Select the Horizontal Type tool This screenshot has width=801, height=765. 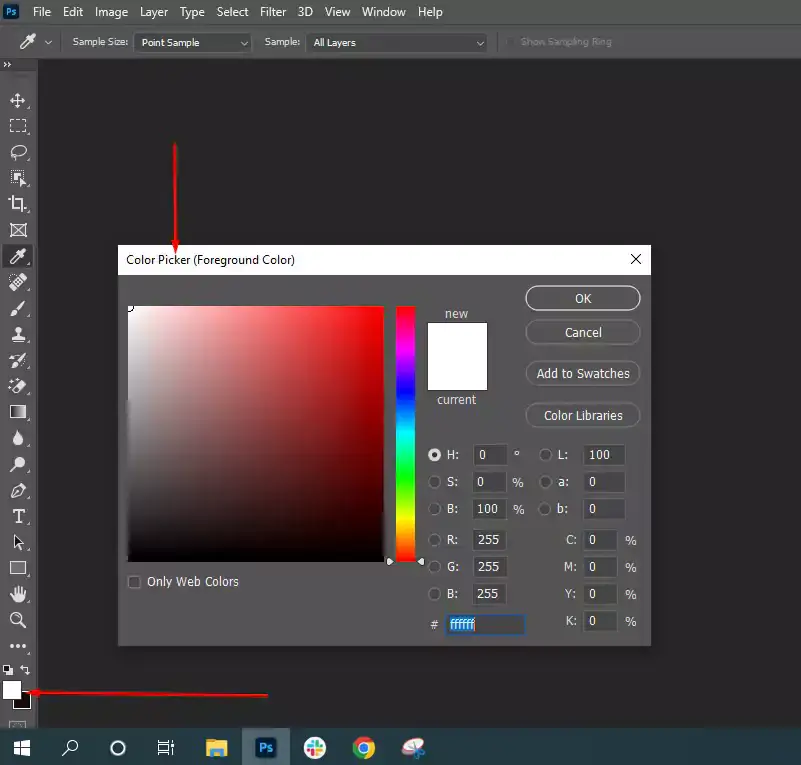(x=18, y=516)
